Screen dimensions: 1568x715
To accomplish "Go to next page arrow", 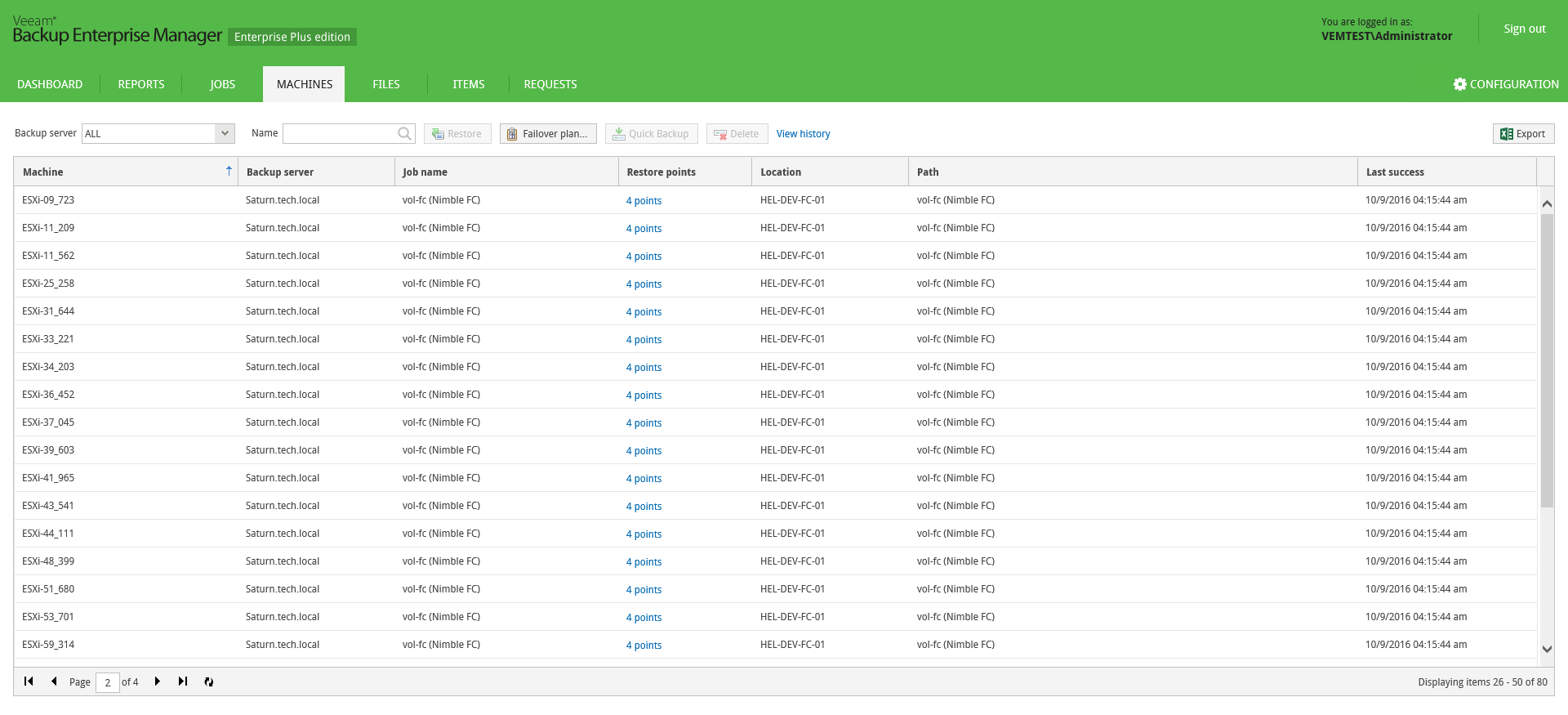I will (x=158, y=681).
